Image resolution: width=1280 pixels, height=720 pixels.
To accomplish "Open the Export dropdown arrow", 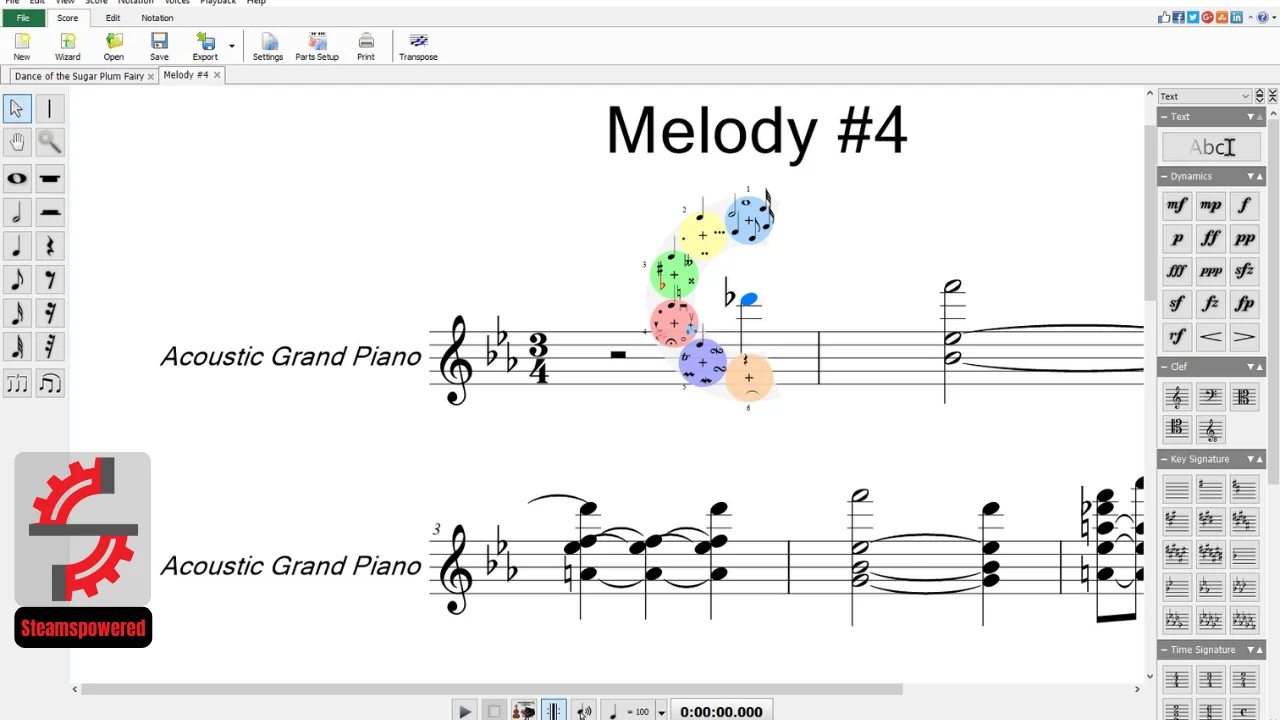I will coord(232,46).
